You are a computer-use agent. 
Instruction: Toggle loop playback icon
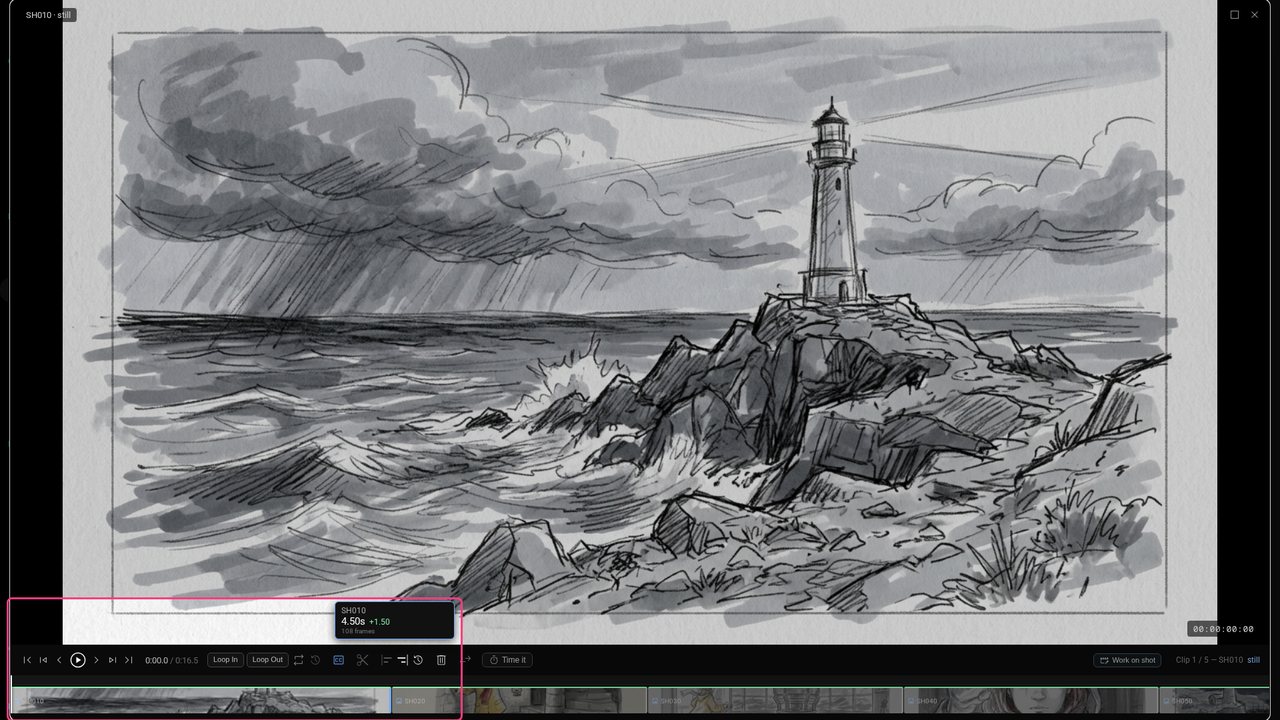point(299,660)
